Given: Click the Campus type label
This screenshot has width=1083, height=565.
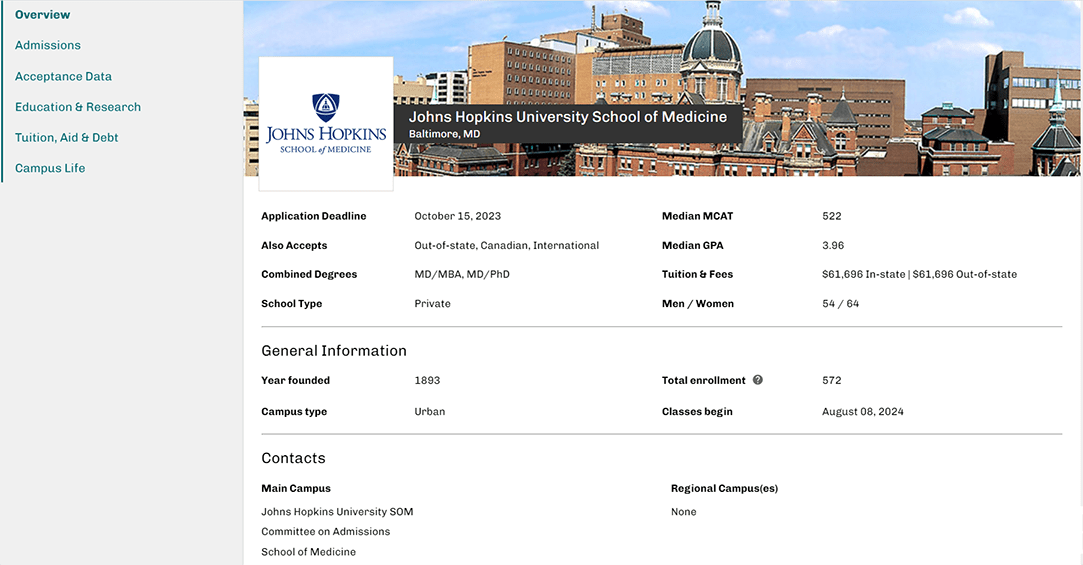Looking at the screenshot, I should point(294,412).
